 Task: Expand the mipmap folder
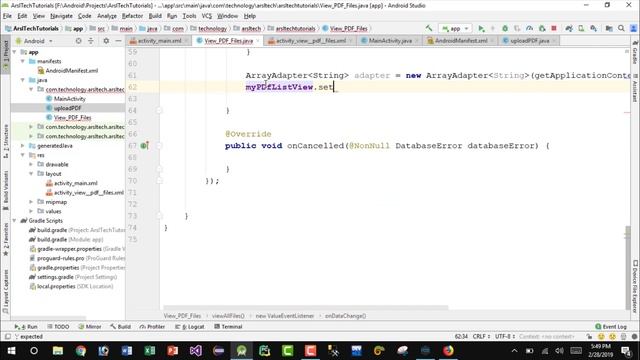coord(31,202)
